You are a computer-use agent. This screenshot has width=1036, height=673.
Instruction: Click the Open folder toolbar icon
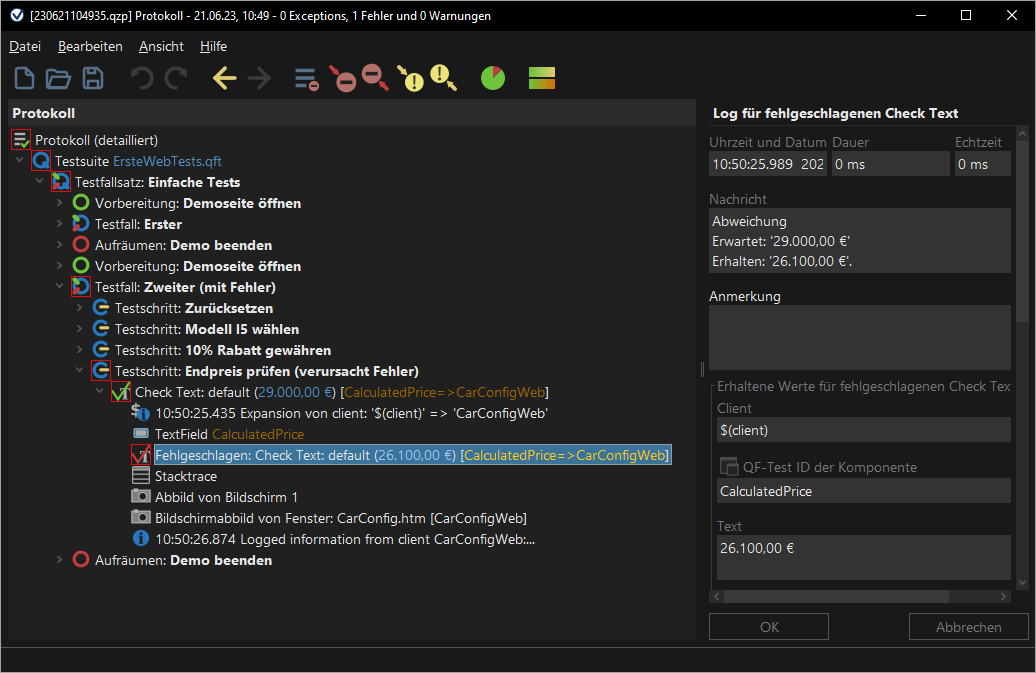tap(58, 79)
